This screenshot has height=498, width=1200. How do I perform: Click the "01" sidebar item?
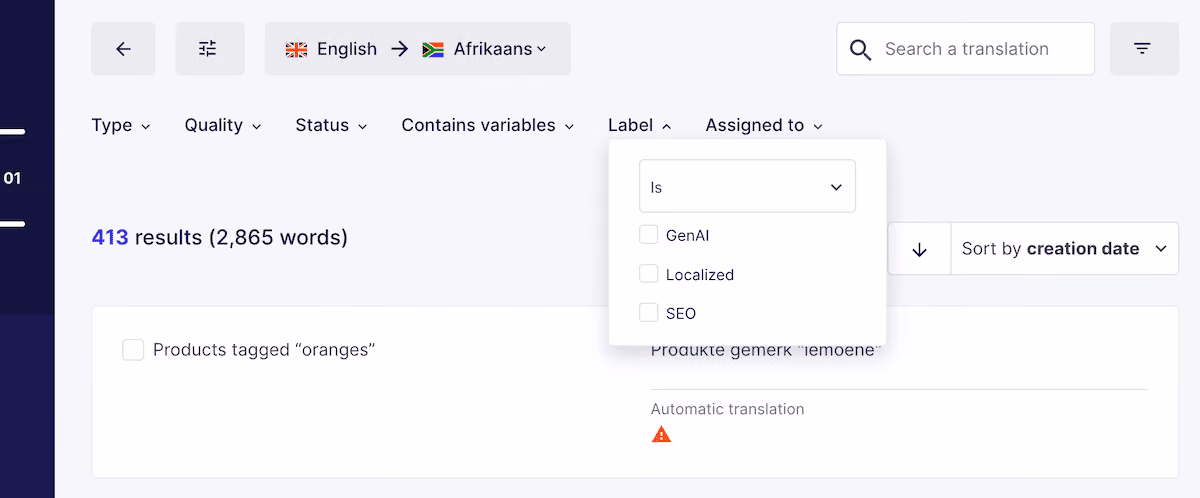click(12, 178)
